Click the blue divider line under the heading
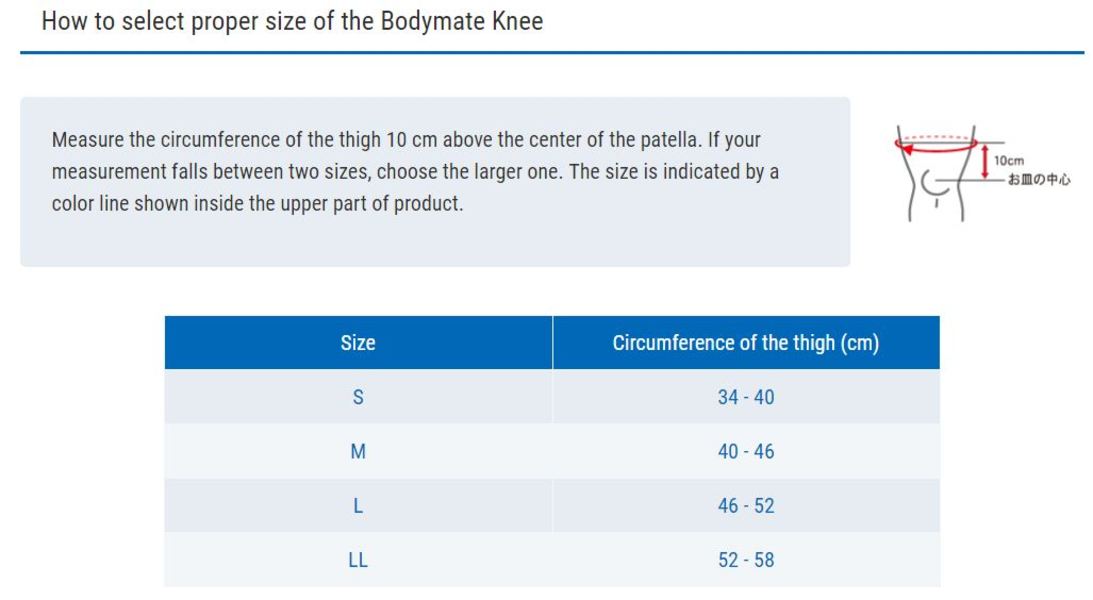Image resolution: width=1093 pixels, height=600 pixels. (551, 52)
